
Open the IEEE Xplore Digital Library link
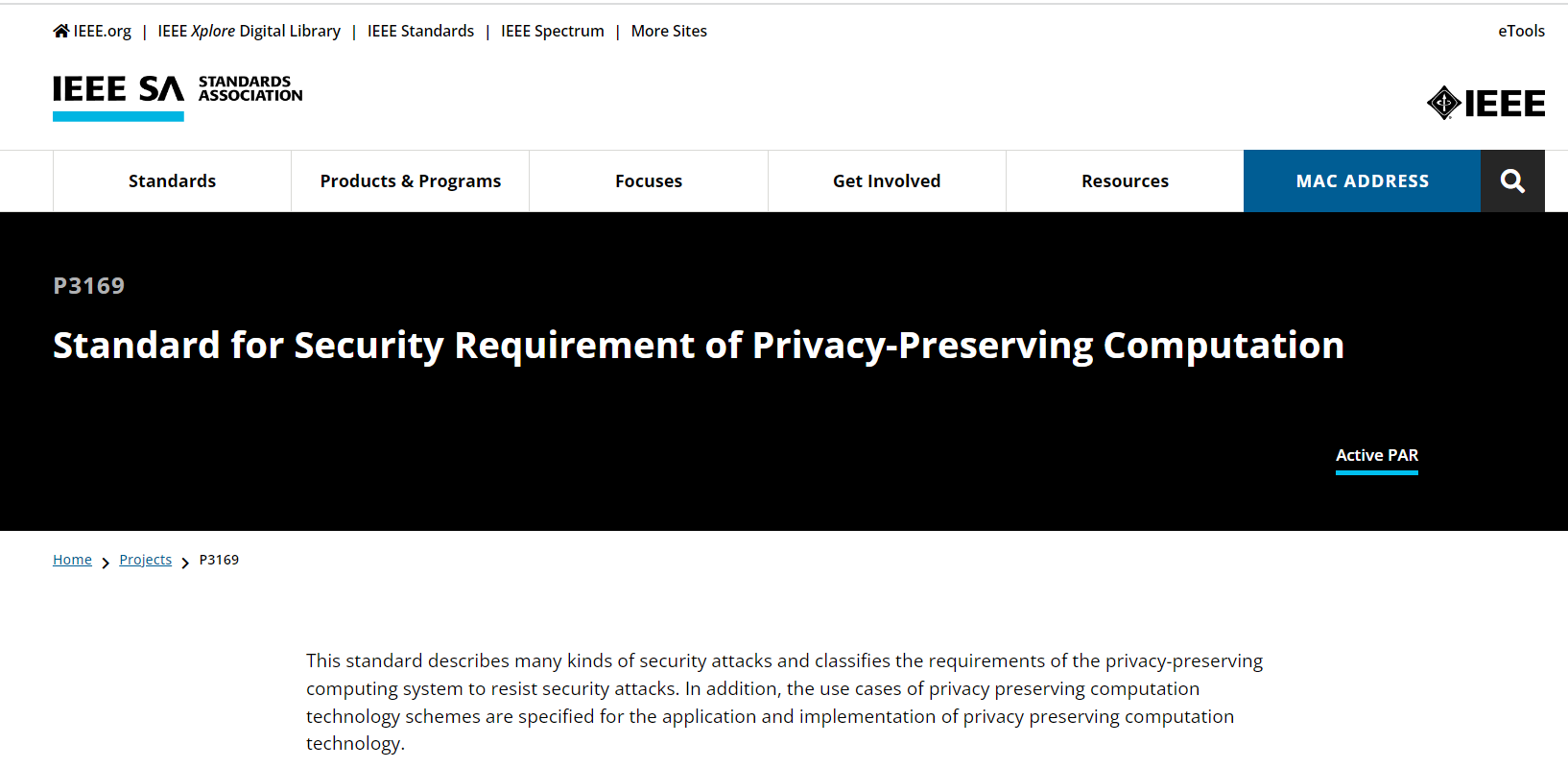point(249,31)
